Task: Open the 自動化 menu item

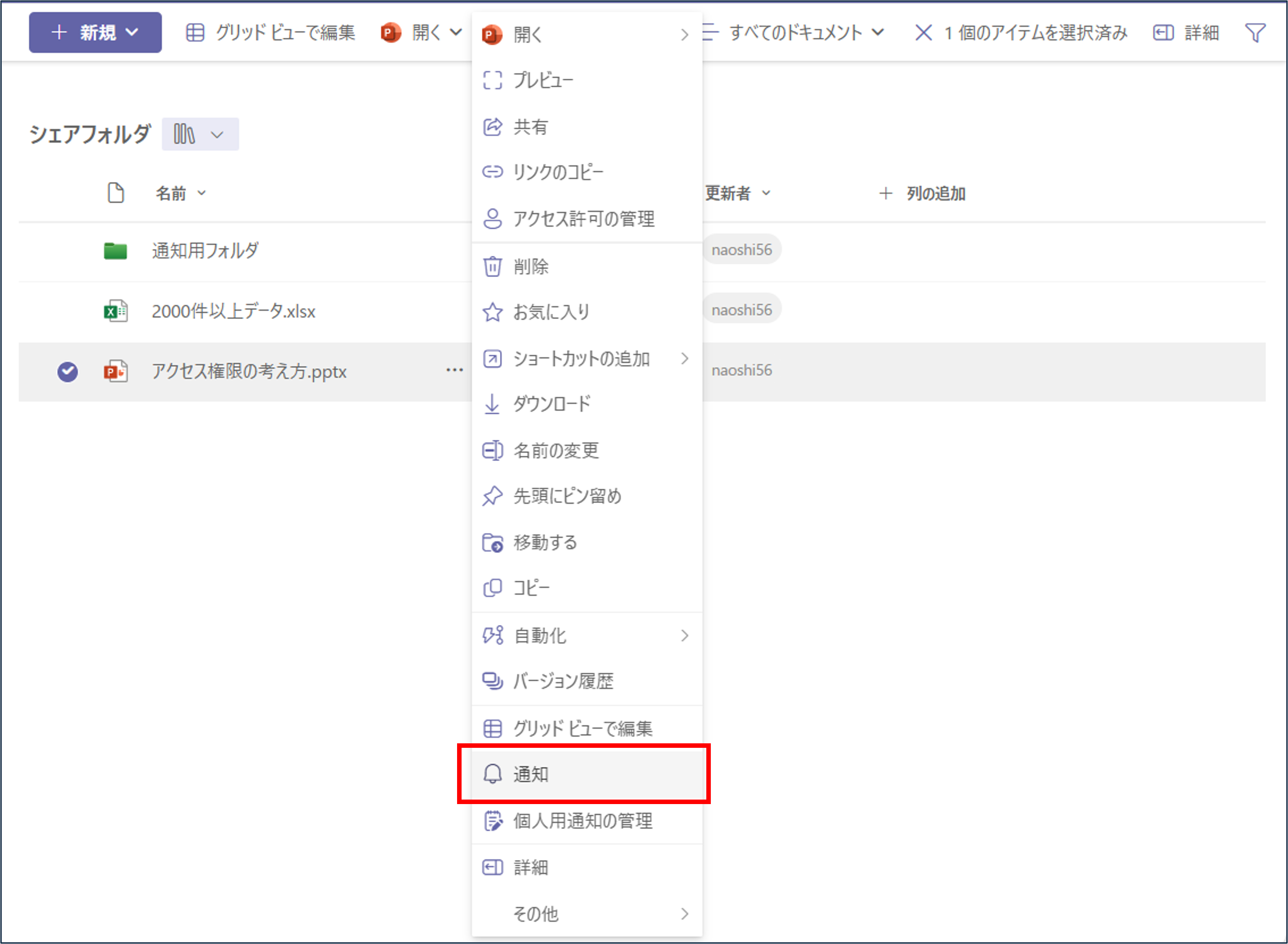Action: [x=587, y=636]
